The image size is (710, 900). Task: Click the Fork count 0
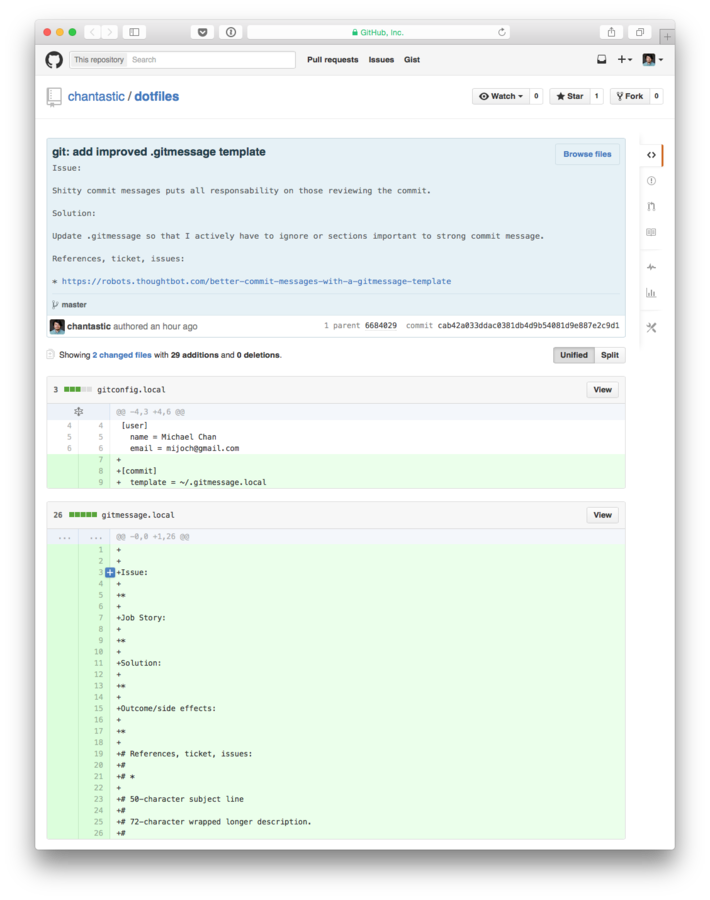click(656, 96)
